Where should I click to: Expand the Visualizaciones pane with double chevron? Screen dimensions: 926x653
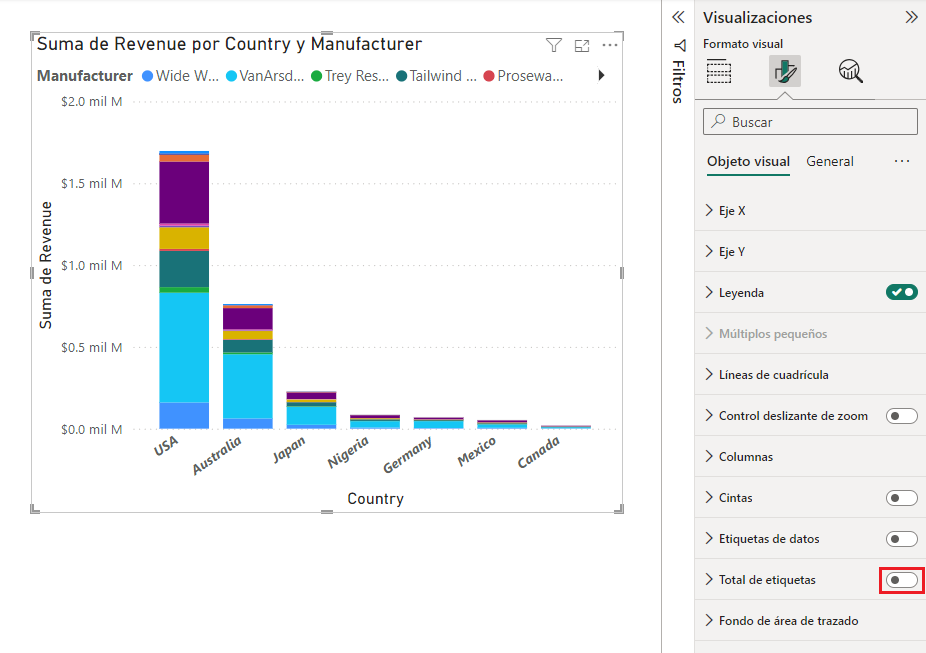click(911, 17)
